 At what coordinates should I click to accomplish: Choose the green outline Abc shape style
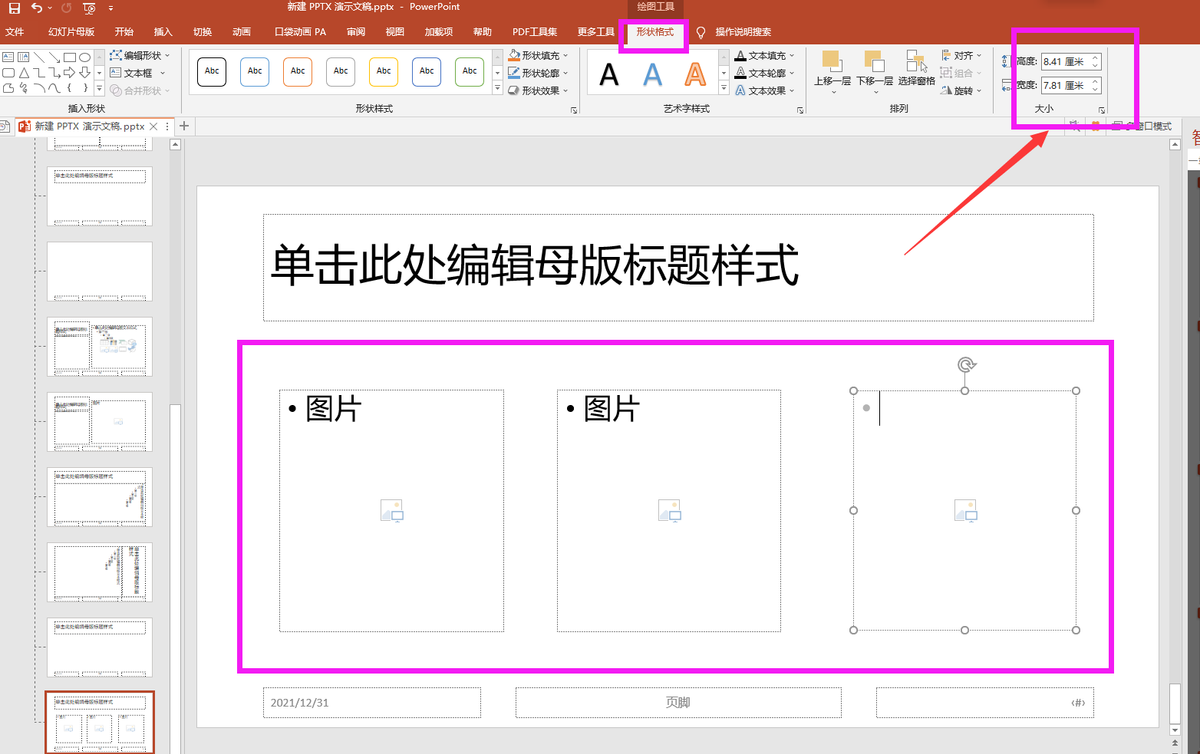pos(470,72)
